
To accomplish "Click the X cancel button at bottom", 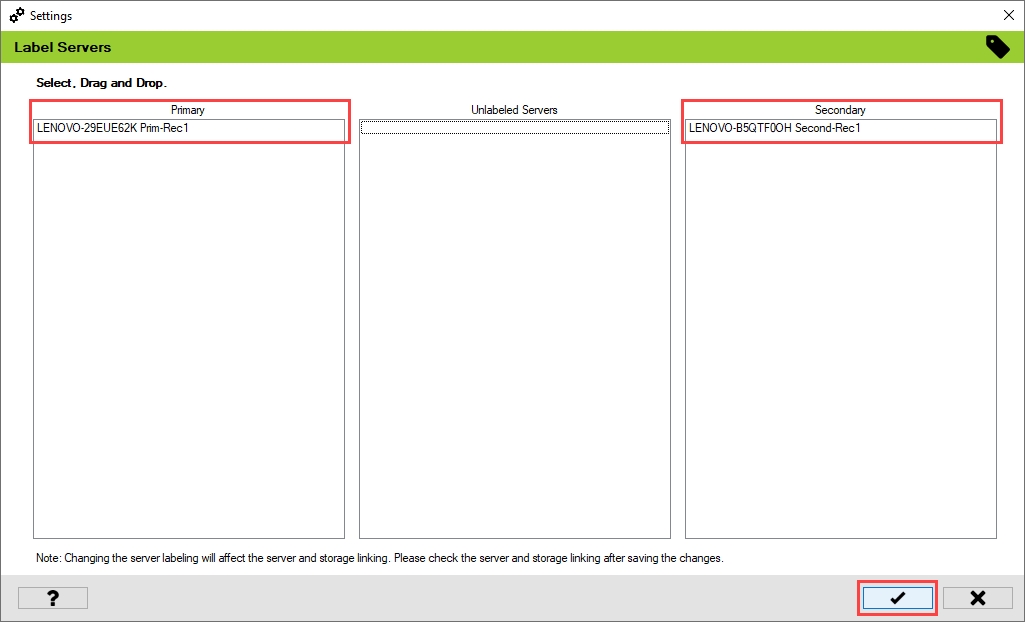I will (x=977, y=598).
